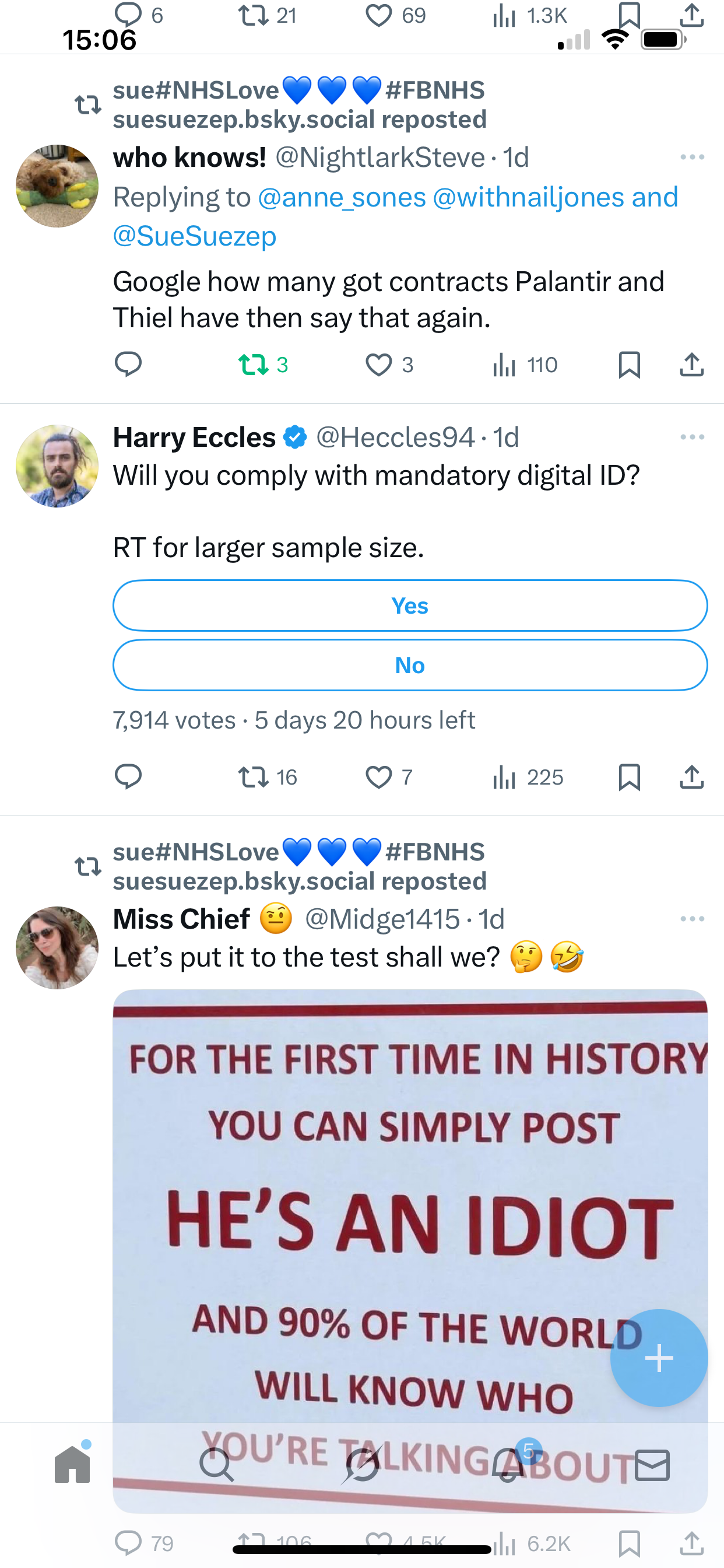The image size is (724, 1568).
Task: Open the Notifications bell tab
Action: pyautogui.click(x=508, y=1464)
